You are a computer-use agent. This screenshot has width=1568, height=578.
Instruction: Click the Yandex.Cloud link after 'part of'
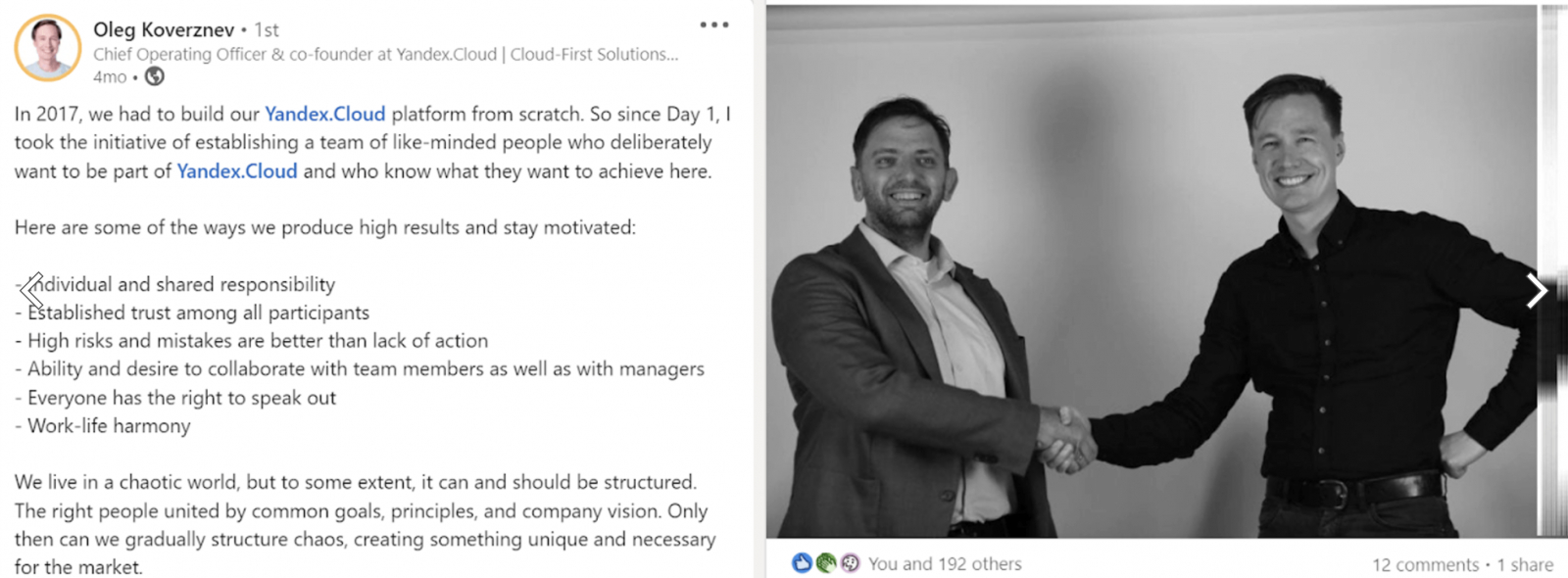(237, 170)
